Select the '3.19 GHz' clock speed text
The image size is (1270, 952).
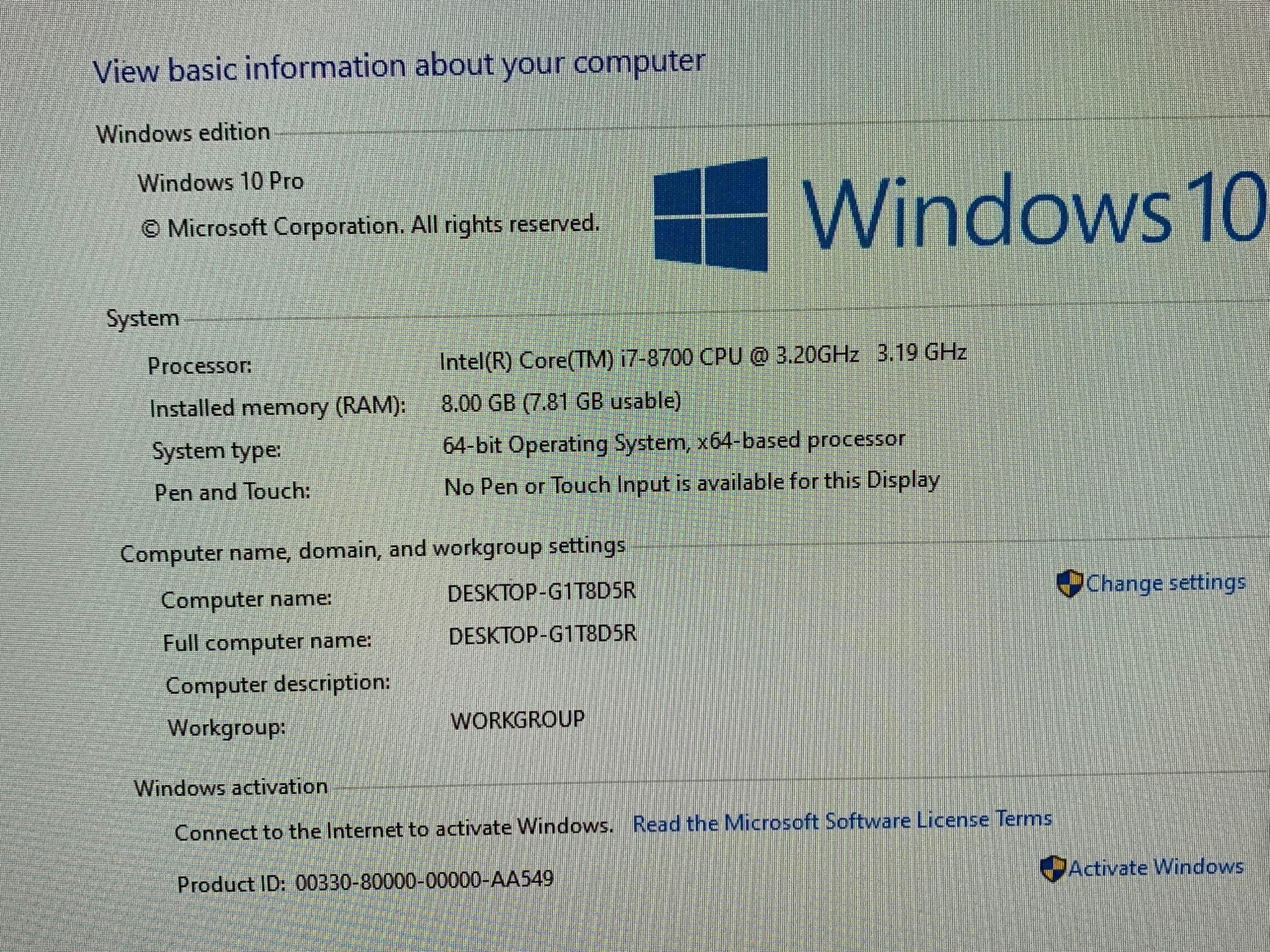(921, 352)
